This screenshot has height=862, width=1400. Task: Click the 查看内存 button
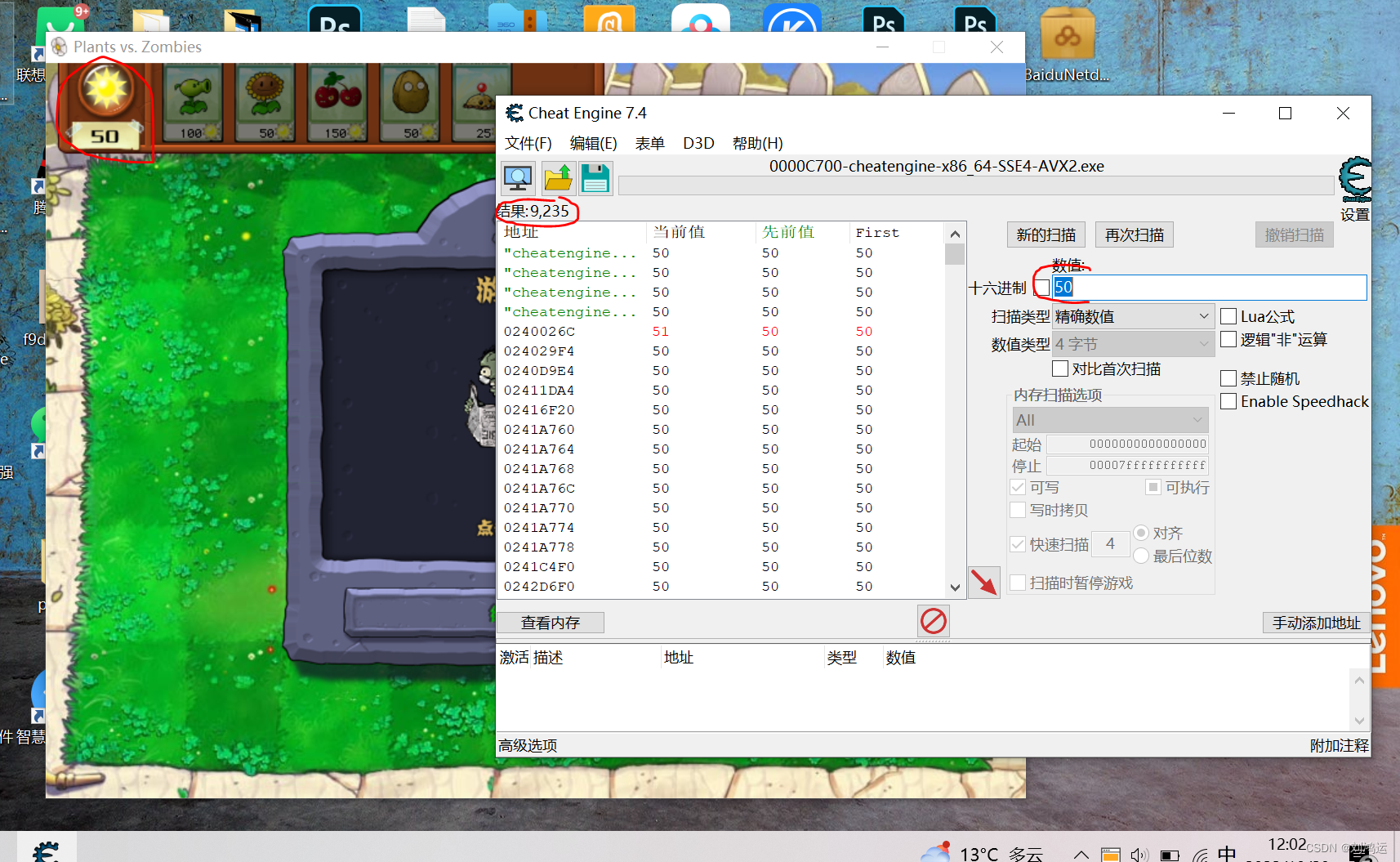551,623
